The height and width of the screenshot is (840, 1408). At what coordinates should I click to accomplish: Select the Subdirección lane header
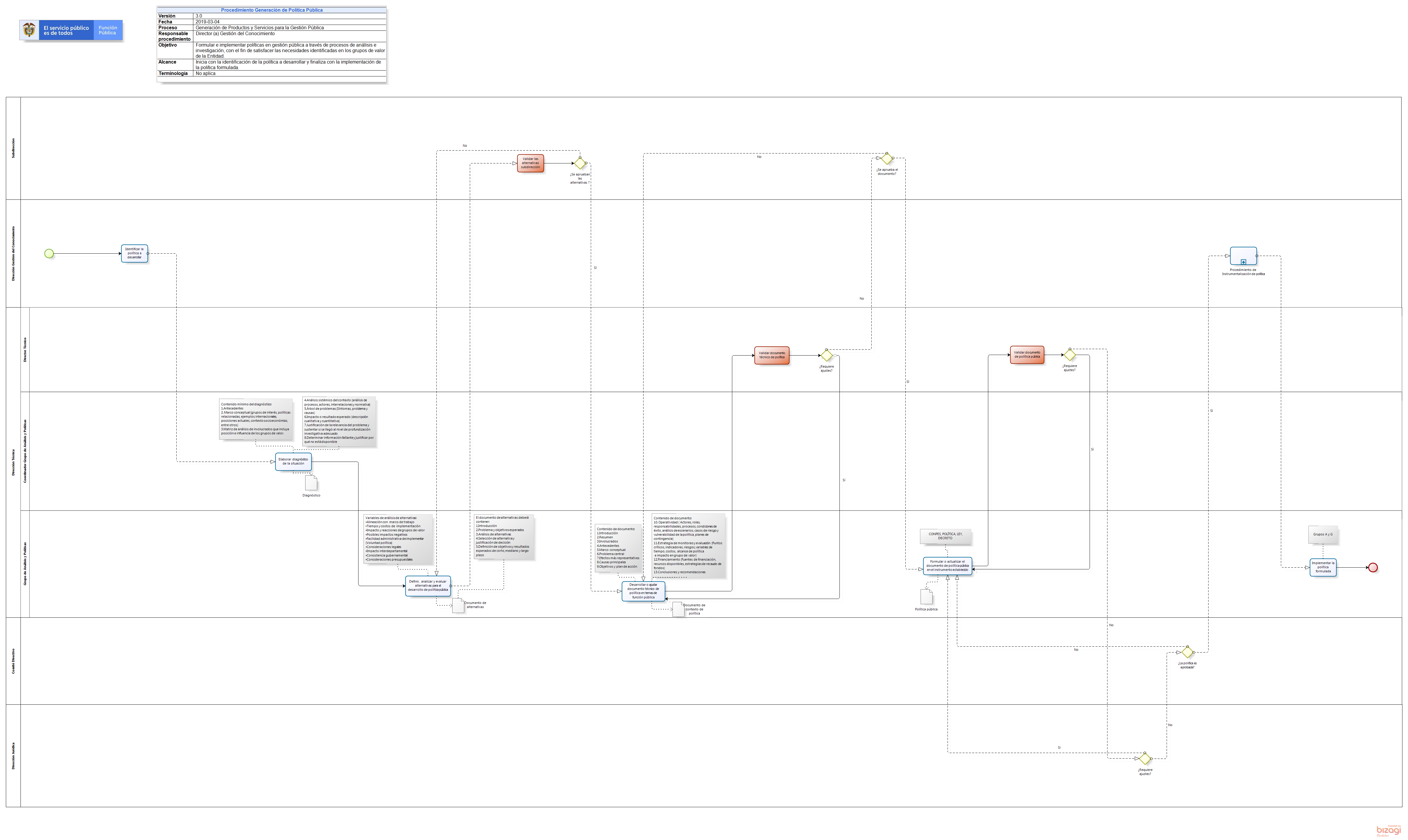click(13, 148)
